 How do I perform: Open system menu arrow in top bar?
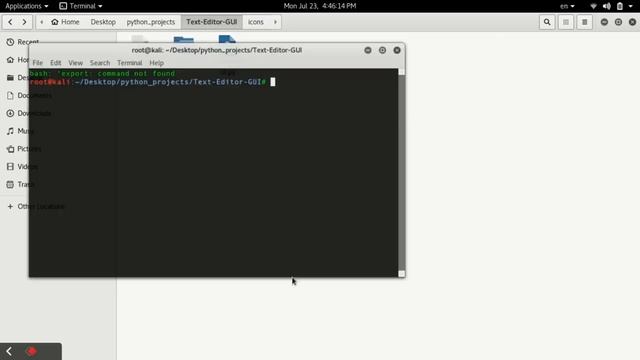[631, 6]
